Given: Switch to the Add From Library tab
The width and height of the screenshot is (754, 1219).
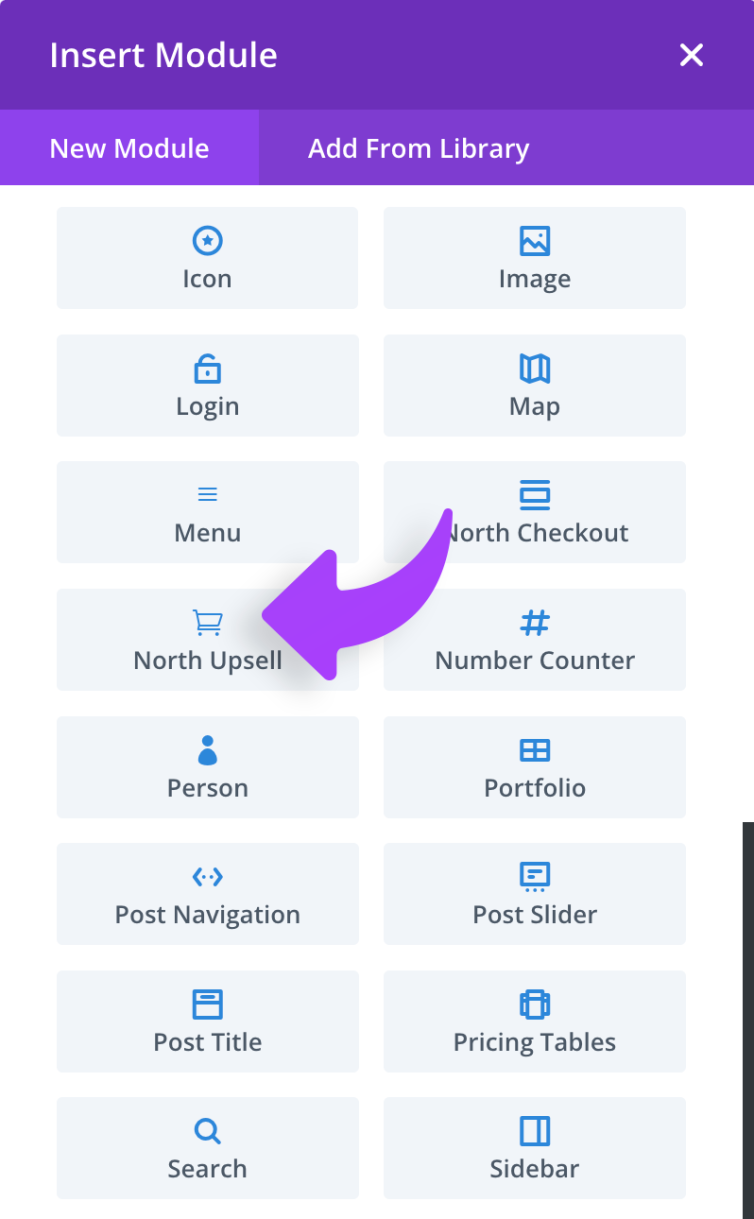Looking at the screenshot, I should pyautogui.click(x=419, y=148).
